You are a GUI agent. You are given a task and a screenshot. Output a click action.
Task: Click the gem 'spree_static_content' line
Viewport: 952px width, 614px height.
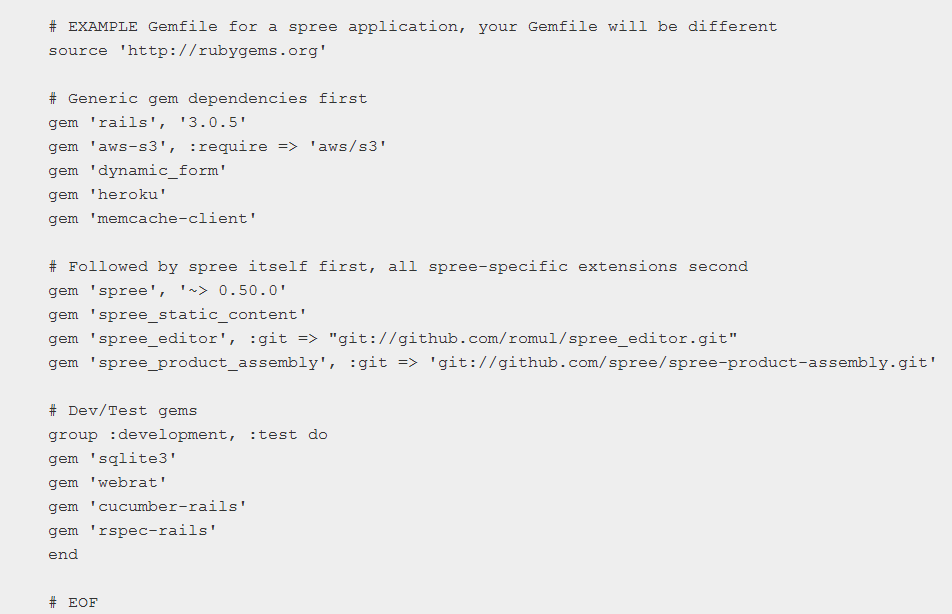click(x=177, y=315)
